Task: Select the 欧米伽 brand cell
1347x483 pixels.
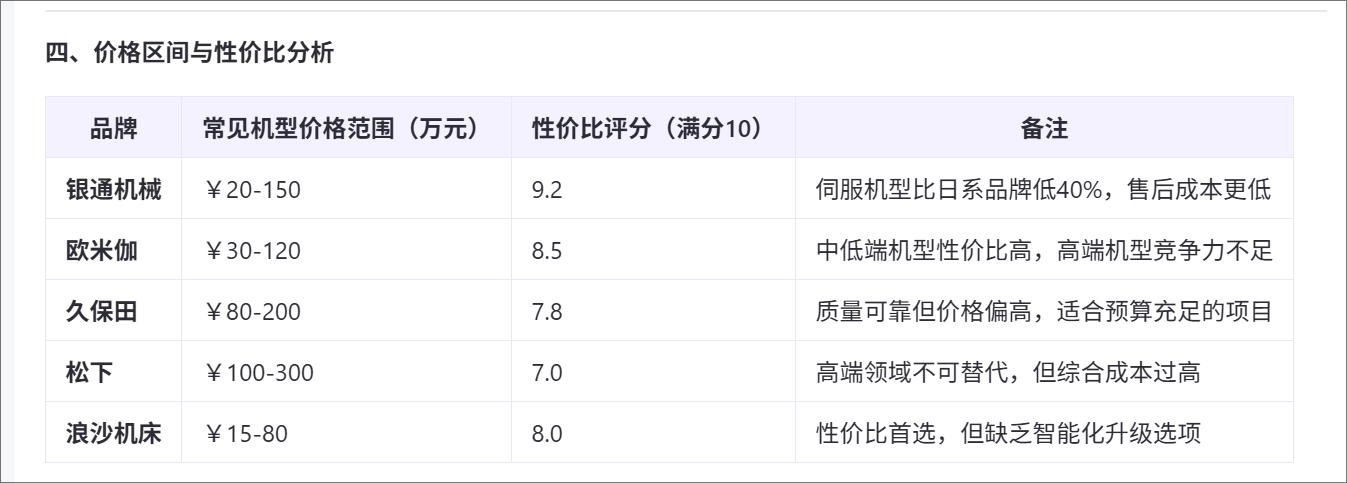Action: coord(102,250)
